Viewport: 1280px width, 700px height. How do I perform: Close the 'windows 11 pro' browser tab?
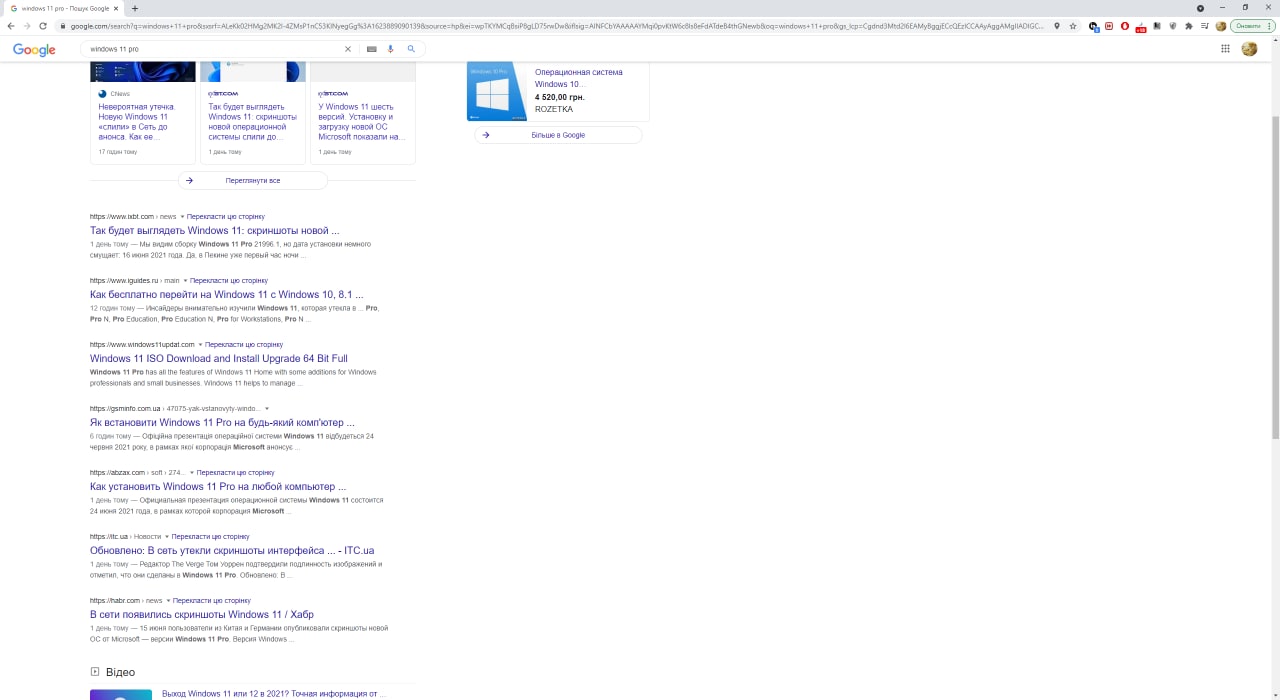pos(116,8)
